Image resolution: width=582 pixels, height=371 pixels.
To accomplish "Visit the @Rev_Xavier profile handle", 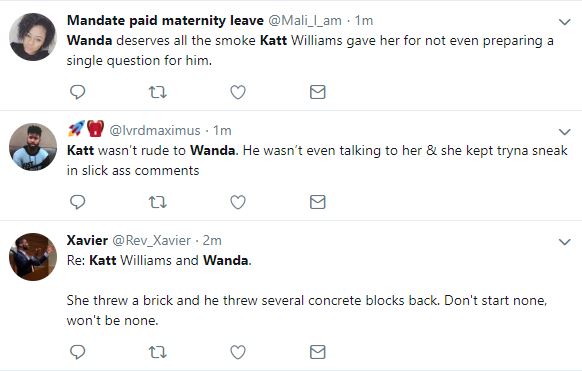I will pos(151,240).
